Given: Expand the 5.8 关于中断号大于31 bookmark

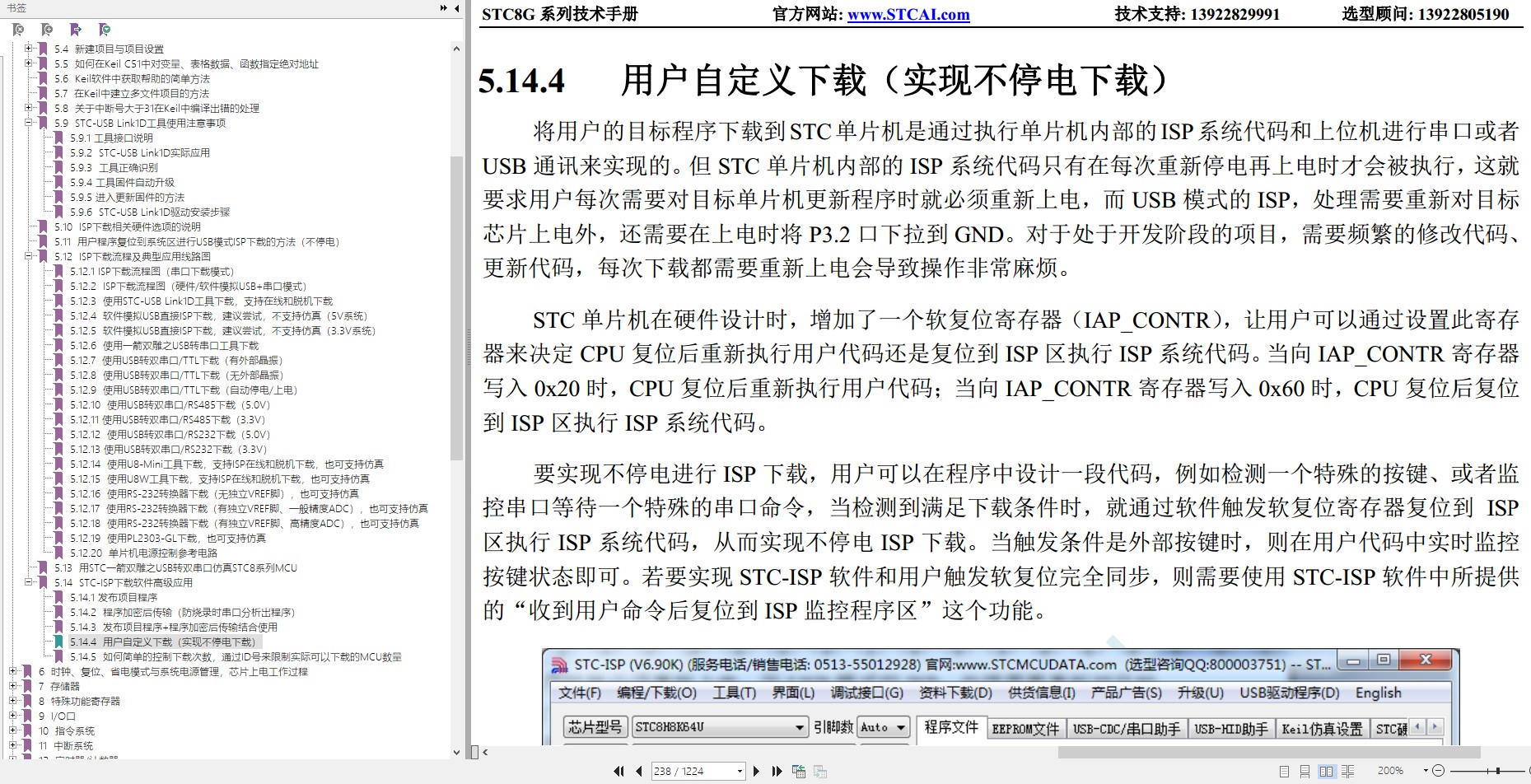Looking at the screenshot, I should tap(29, 108).
